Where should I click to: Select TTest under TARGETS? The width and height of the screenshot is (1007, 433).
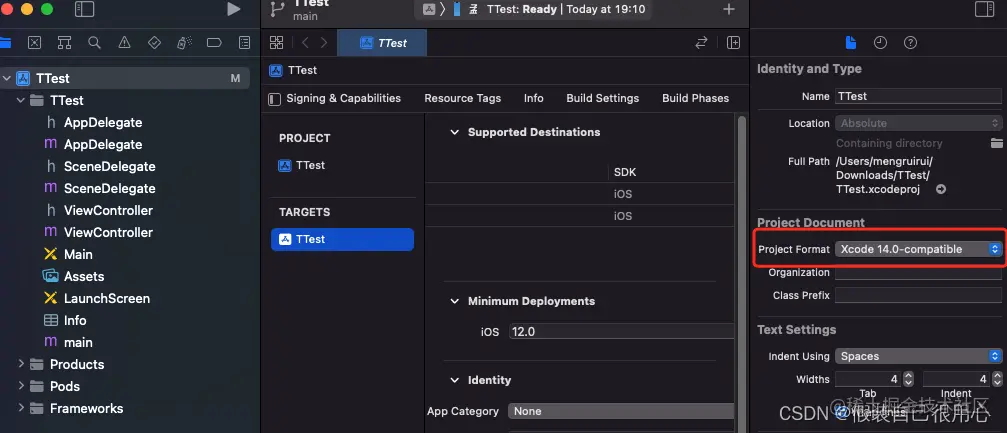click(342, 239)
